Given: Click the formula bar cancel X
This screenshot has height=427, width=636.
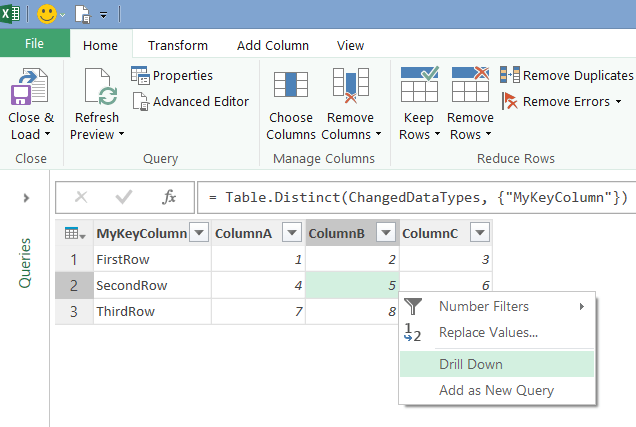Looking at the screenshot, I should point(81,197).
